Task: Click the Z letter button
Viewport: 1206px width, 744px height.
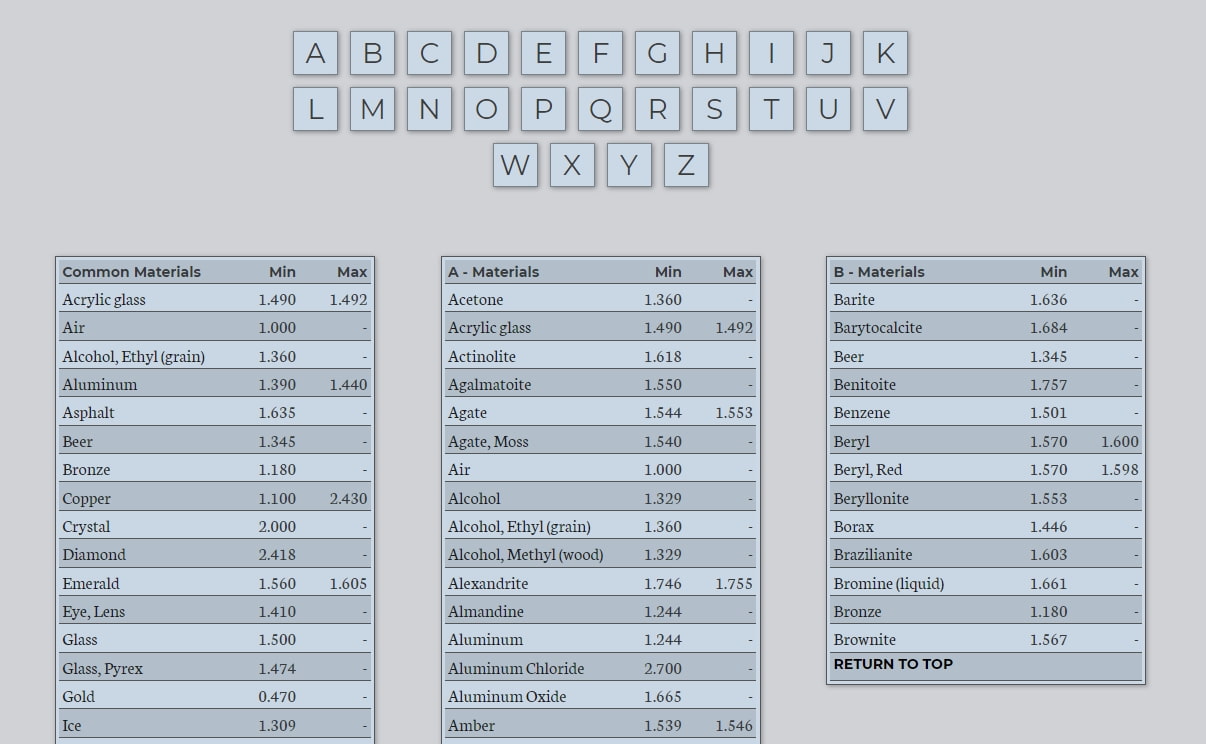Action: (x=686, y=165)
